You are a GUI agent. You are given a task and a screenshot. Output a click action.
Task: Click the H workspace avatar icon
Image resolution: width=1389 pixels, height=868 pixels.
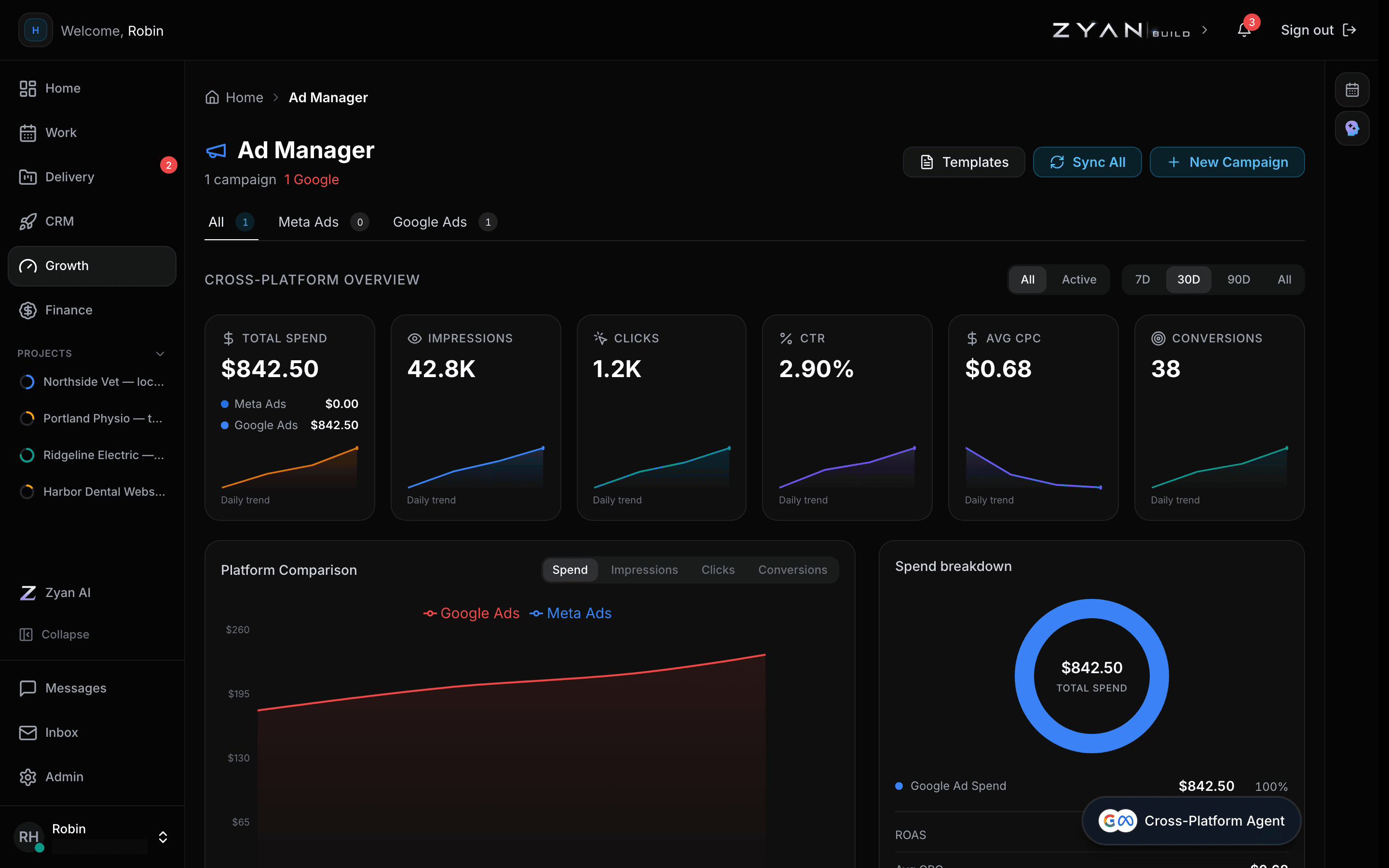[x=36, y=30]
